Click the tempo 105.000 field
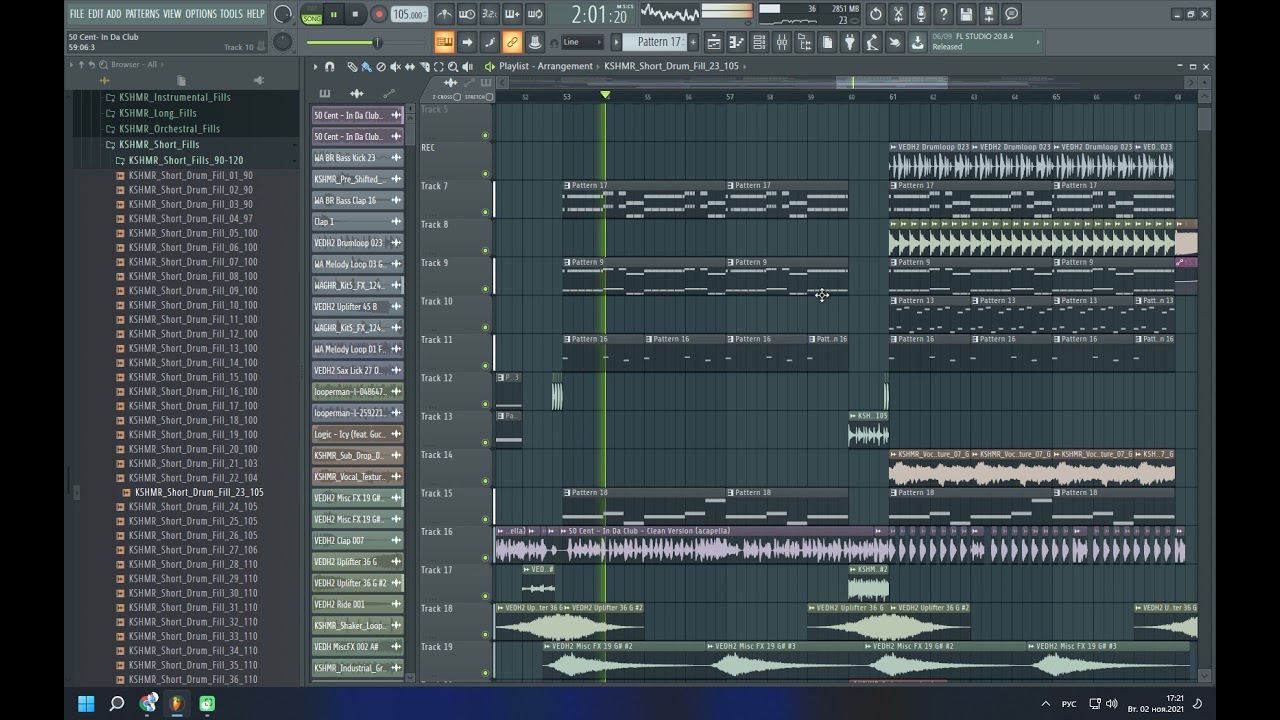This screenshot has height=720, width=1280. [x=409, y=14]
